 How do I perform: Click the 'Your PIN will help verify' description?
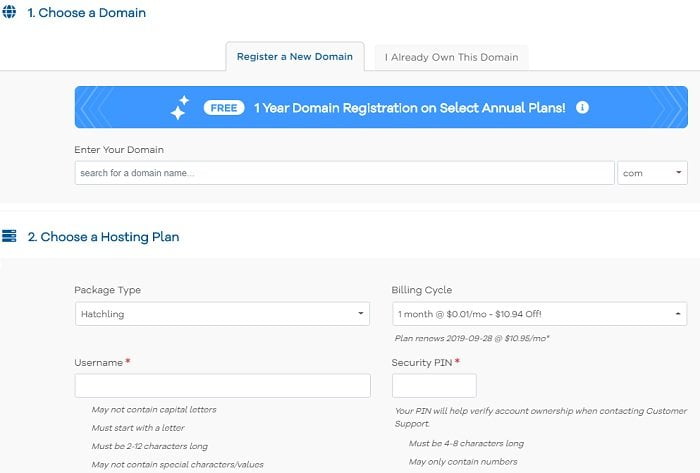click(x=541, y=417)
